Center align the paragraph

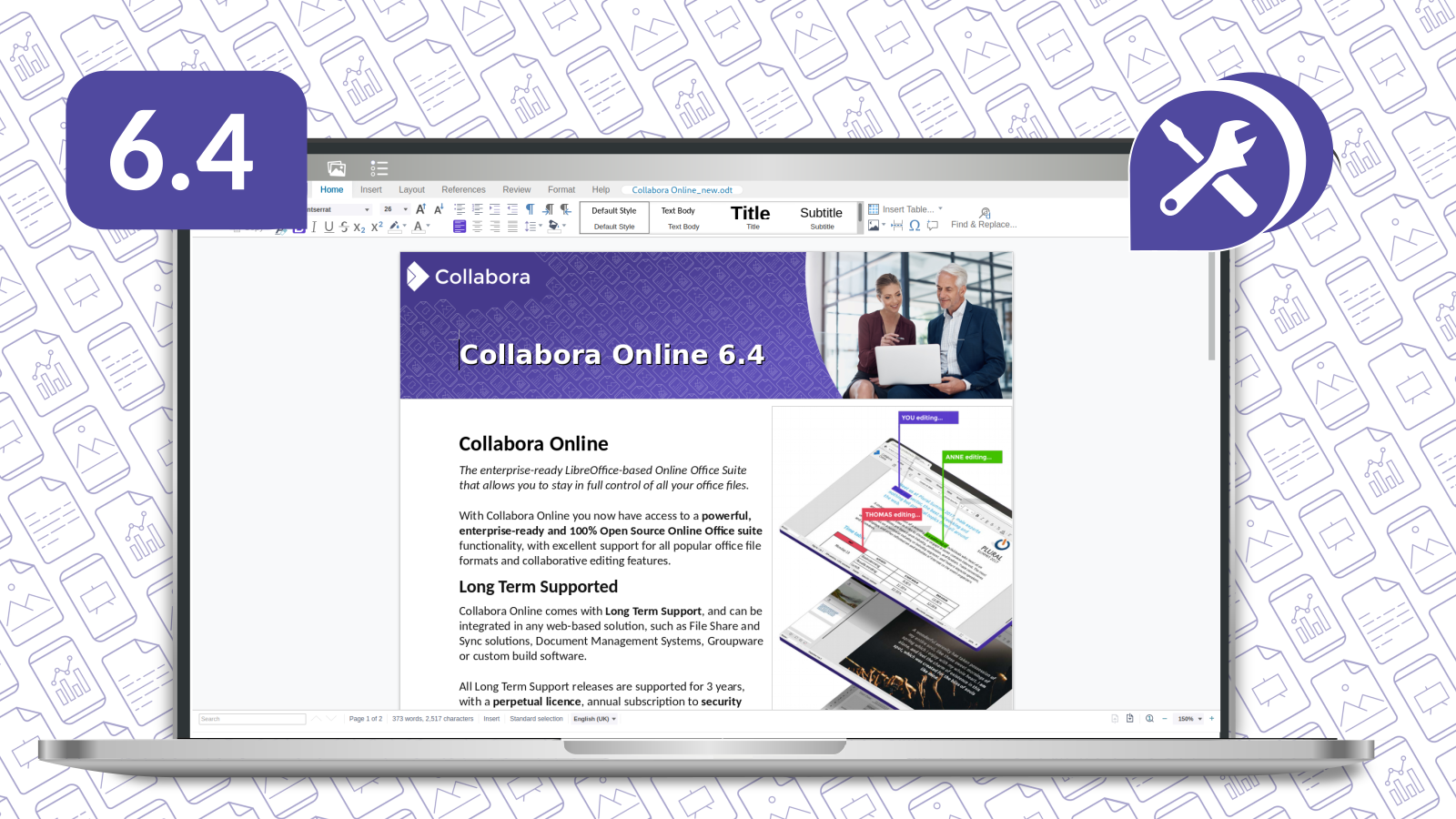click(x=477, y=227)
